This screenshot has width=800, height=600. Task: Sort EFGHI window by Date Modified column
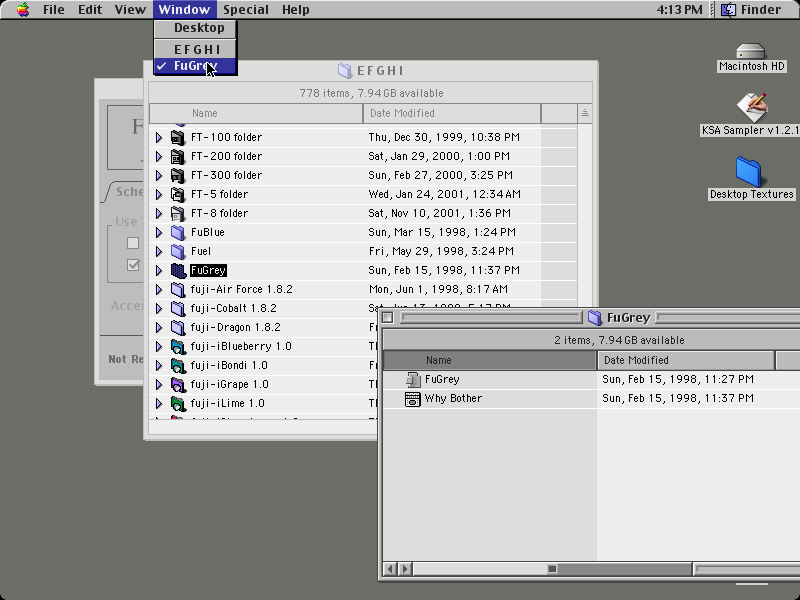pos(452,113)
